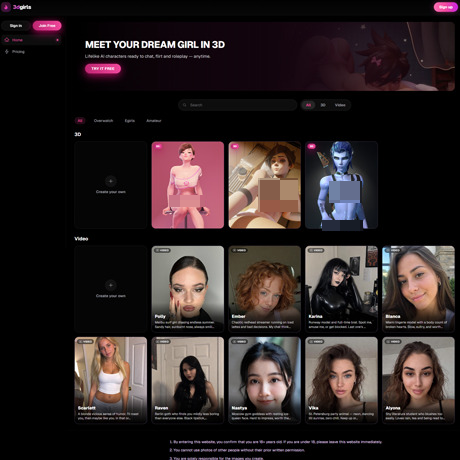The image size is (460, 460).
Task: Click the Pricing lightning bolt icon
Action: 7,52
